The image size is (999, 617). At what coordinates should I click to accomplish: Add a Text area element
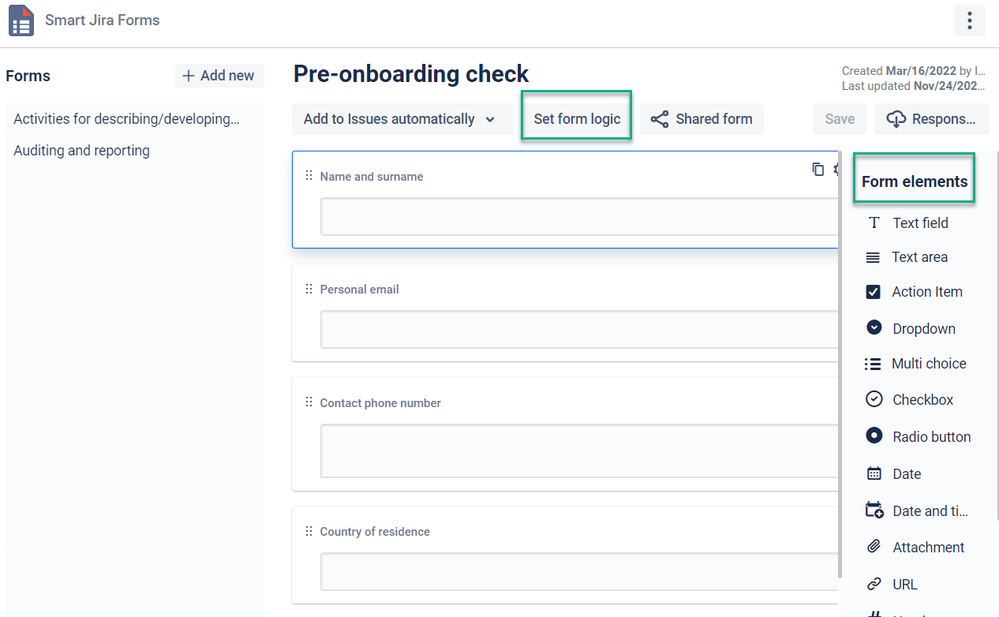coord(919,257)
